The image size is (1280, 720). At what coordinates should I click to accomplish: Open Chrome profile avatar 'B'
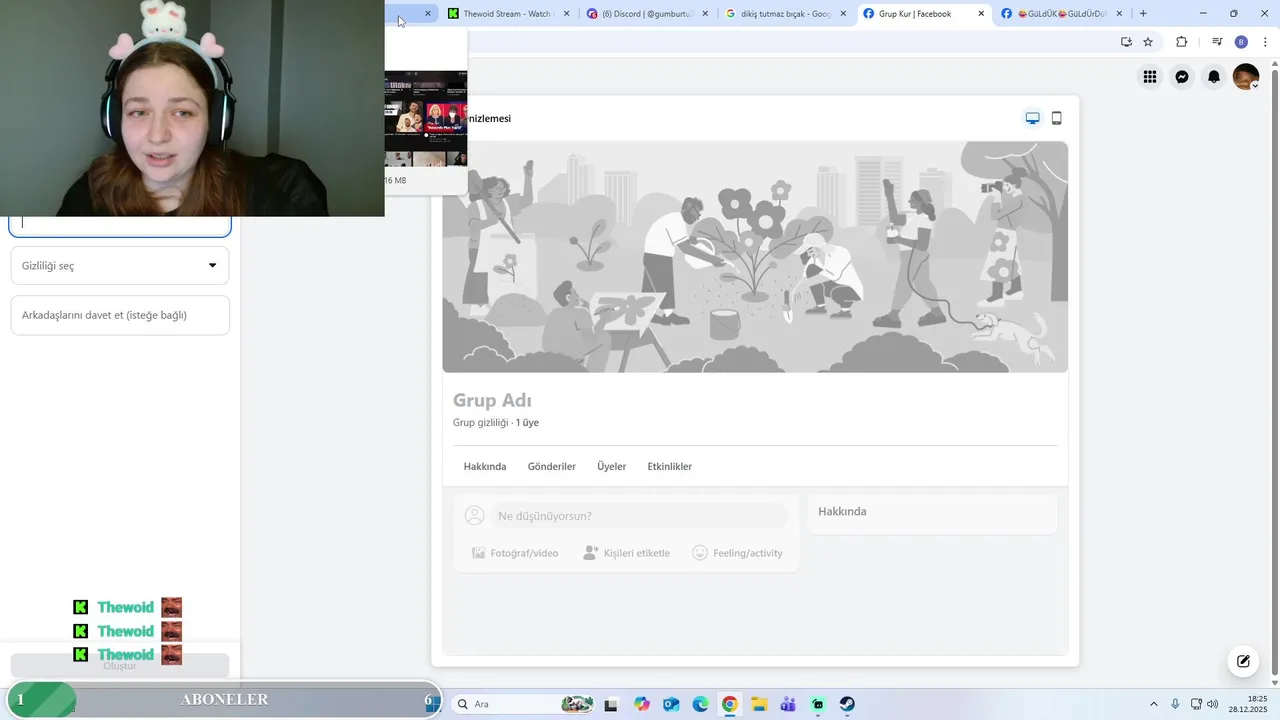coord(1241,42)
